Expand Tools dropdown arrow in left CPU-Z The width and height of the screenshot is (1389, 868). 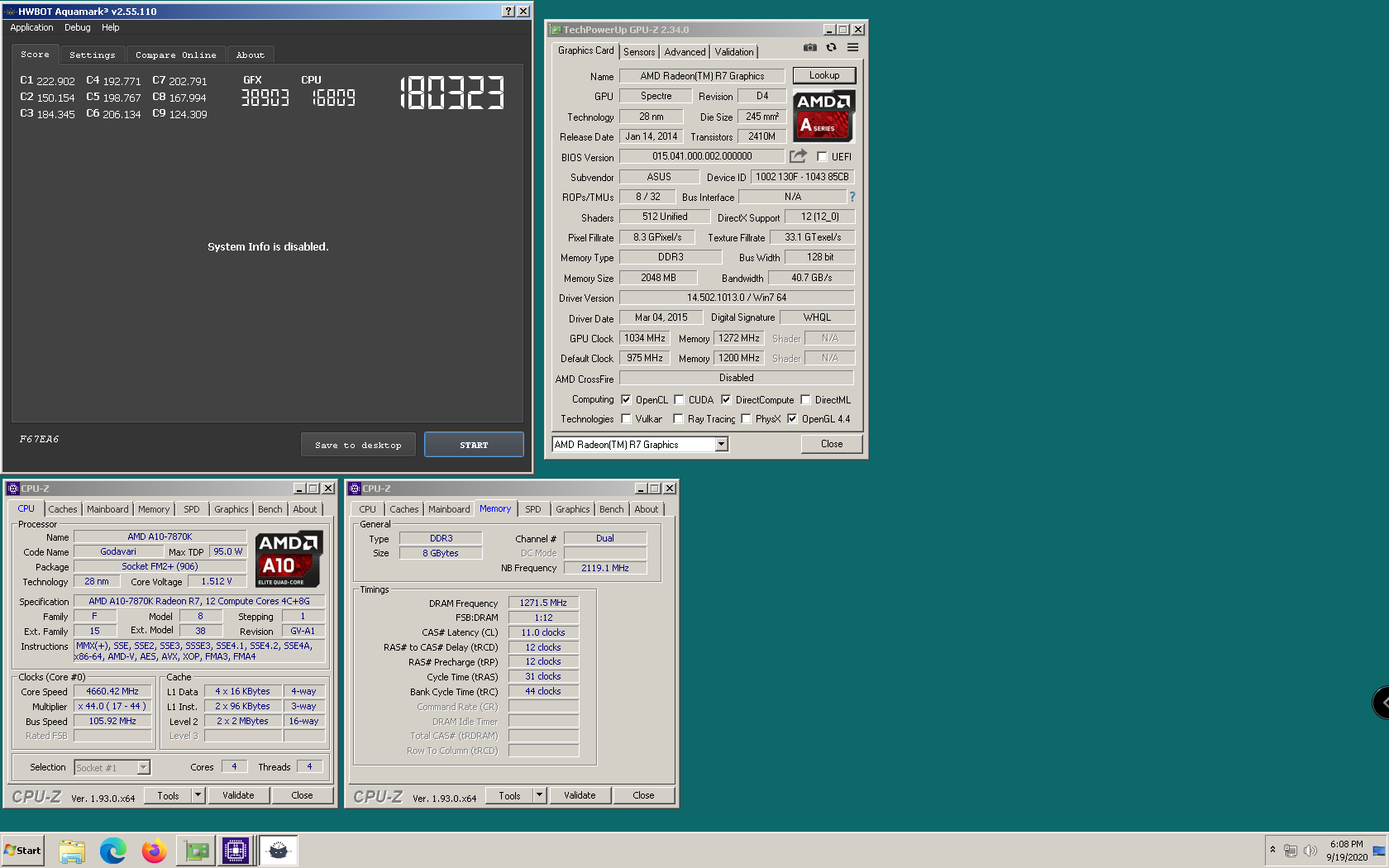198,795
